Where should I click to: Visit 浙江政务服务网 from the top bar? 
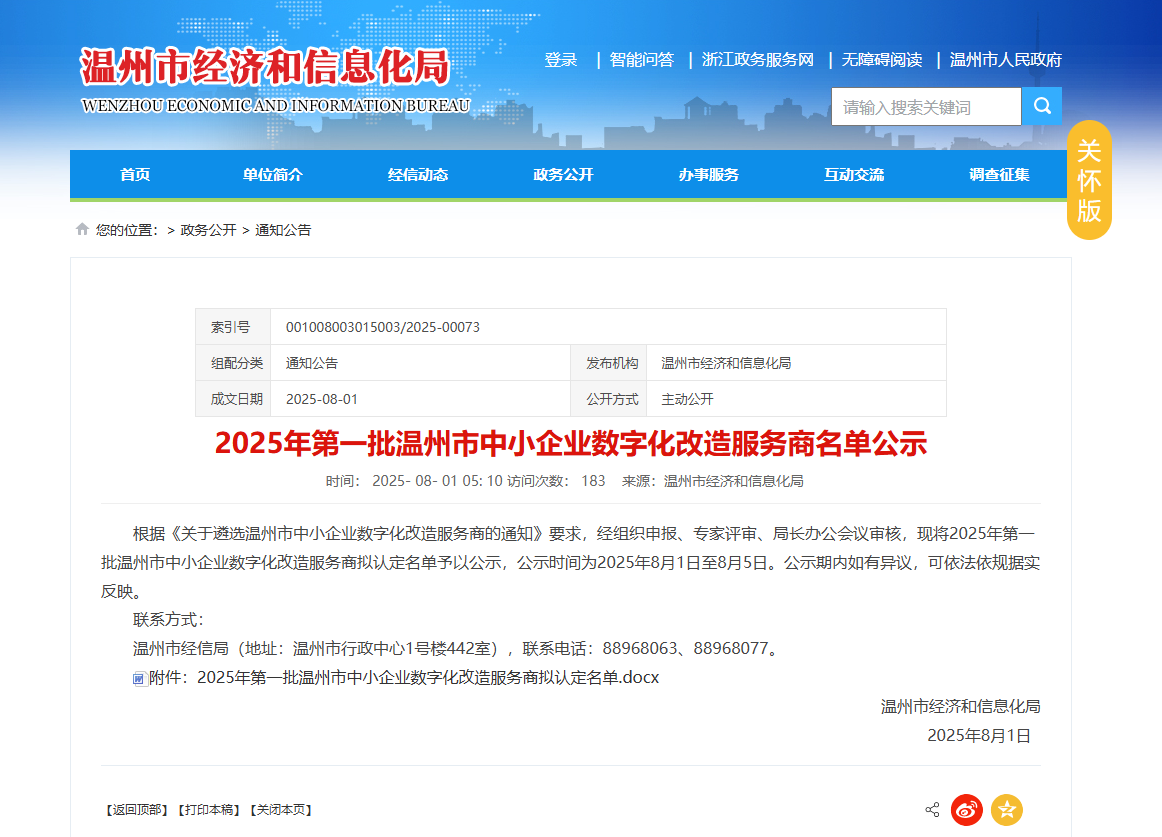[x=755, y=59]
